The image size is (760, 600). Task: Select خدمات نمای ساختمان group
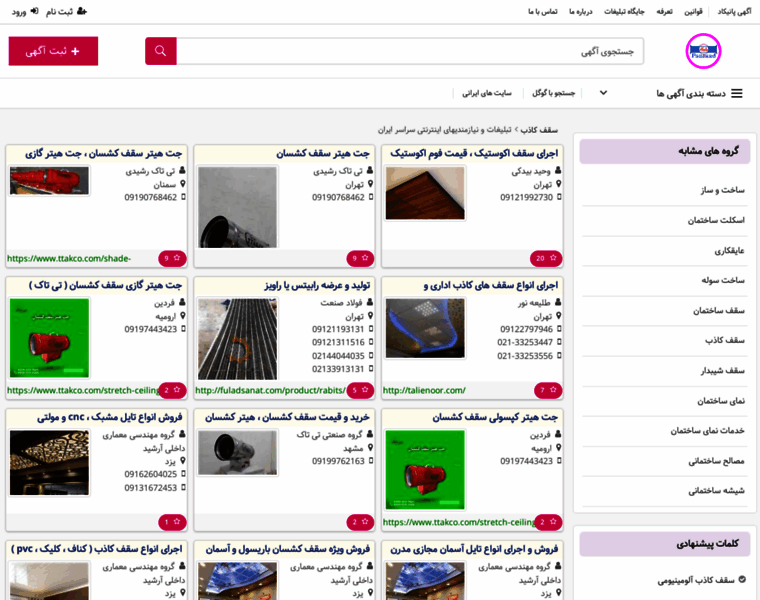[x=707, y=430]
